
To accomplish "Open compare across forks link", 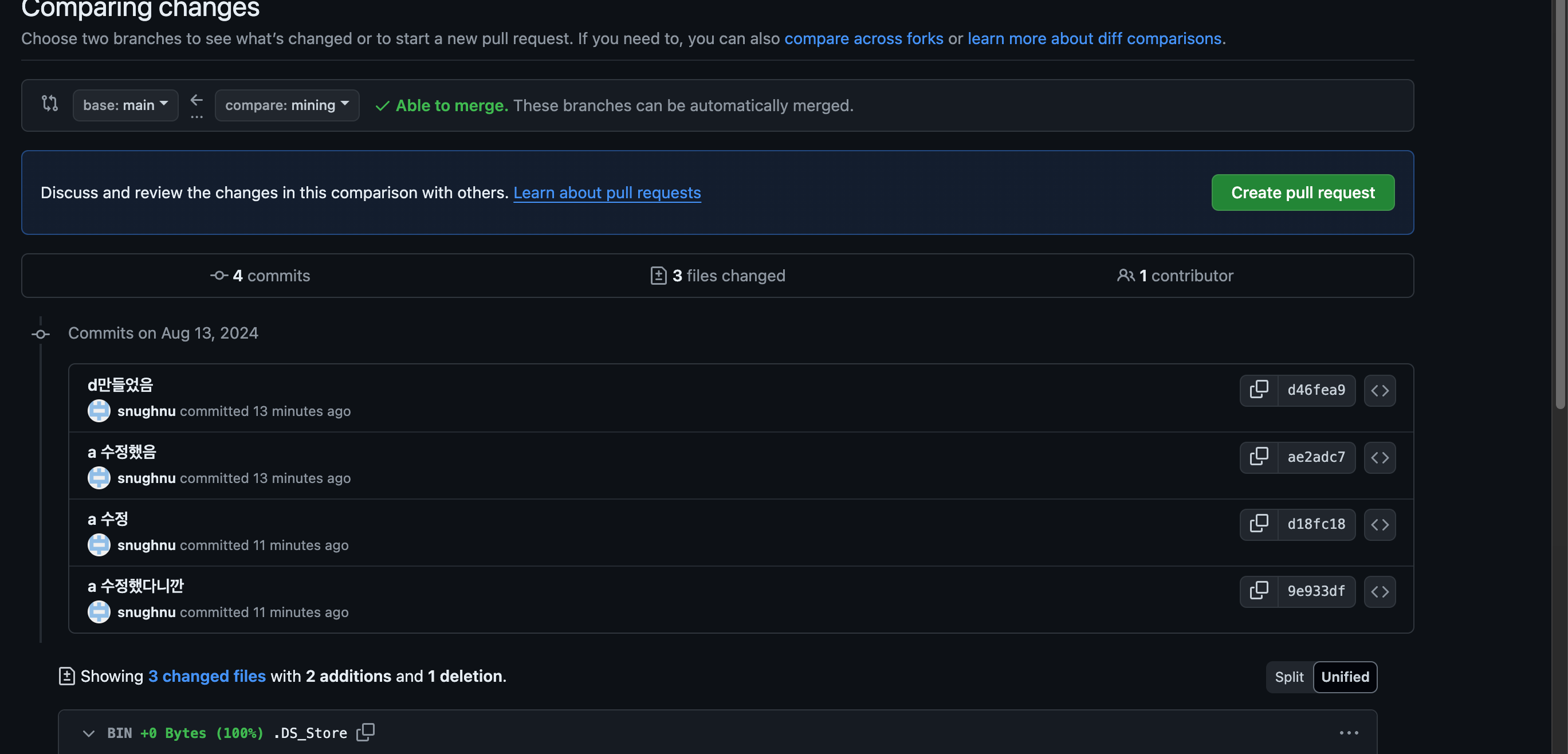I will point(863,38).
